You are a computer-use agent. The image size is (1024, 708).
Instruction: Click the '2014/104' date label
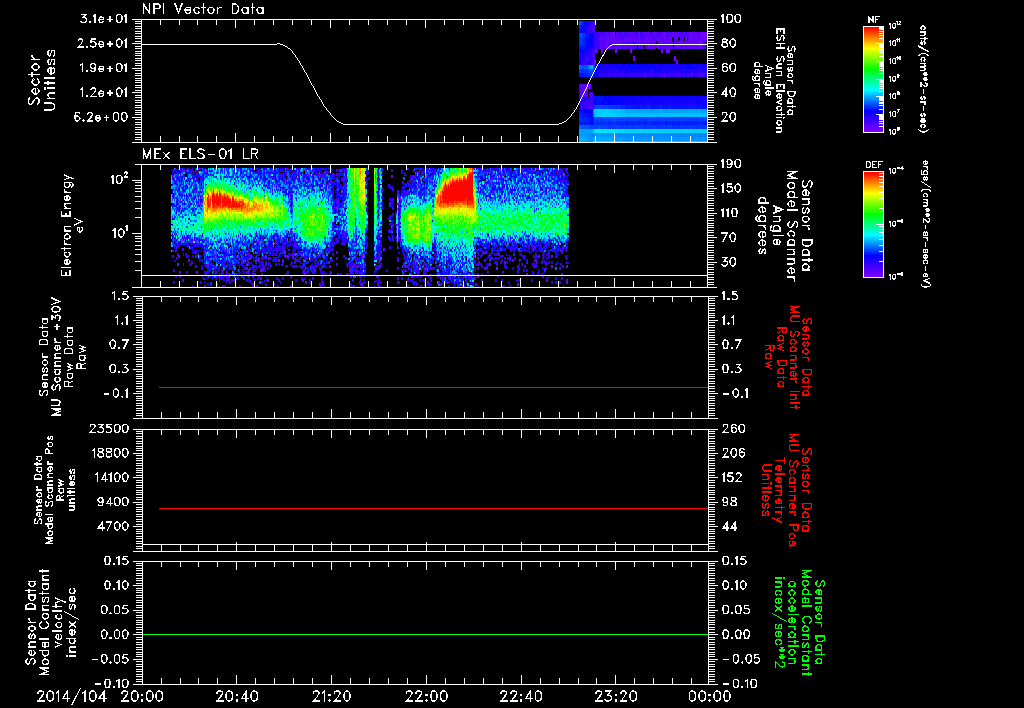pyautogui.click(x=71, y=696)
